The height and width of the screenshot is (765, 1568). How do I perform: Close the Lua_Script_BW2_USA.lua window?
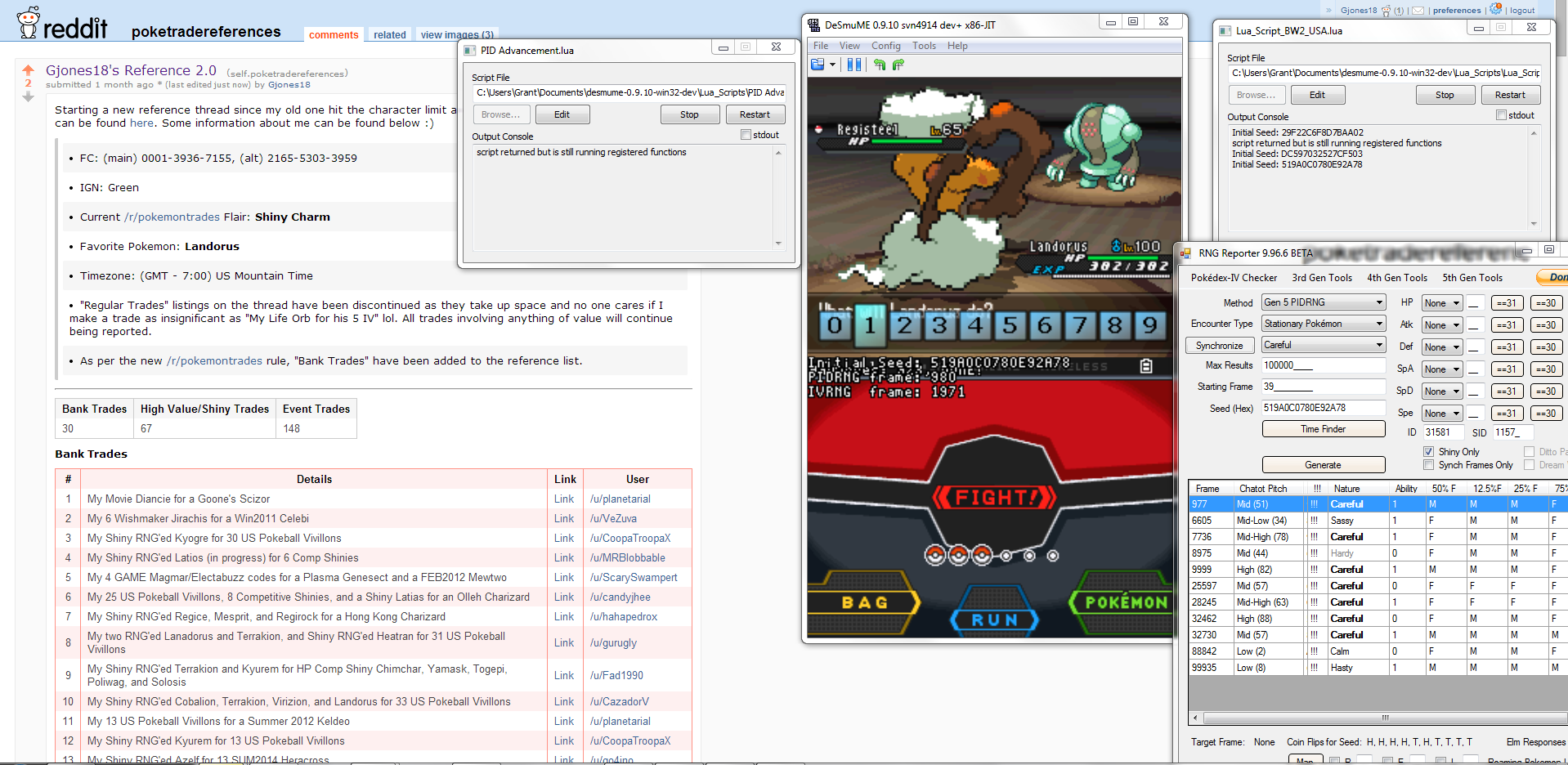pyautogui.click(x=1532, y=27)
